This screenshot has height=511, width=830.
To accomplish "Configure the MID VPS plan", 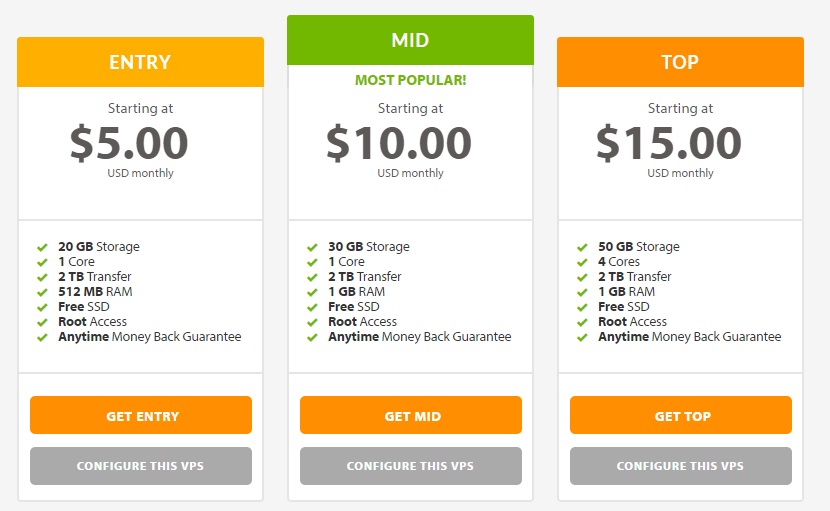I will coord(411,466).
